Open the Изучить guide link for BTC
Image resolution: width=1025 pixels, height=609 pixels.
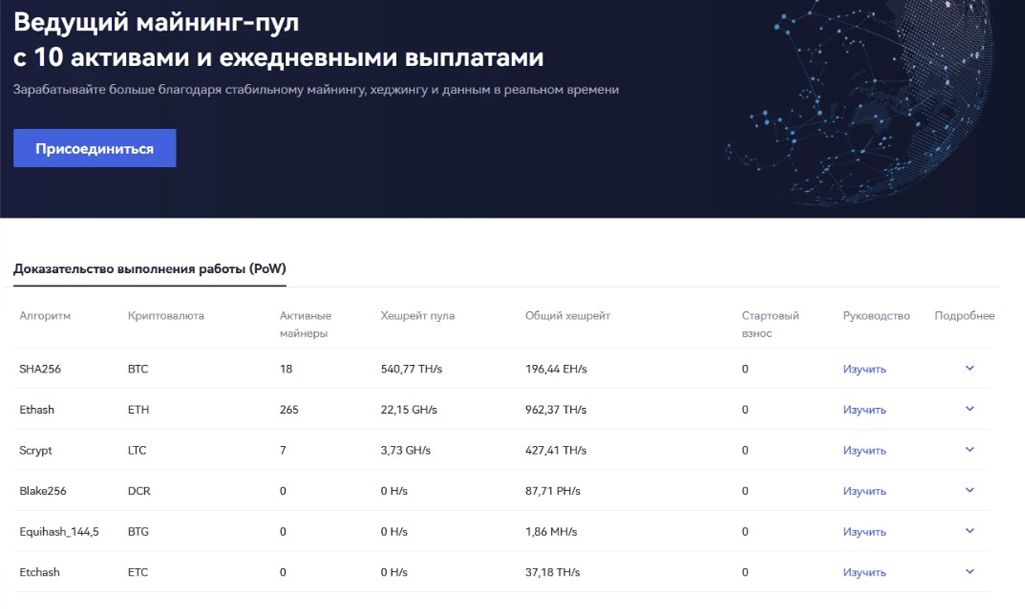864,369
